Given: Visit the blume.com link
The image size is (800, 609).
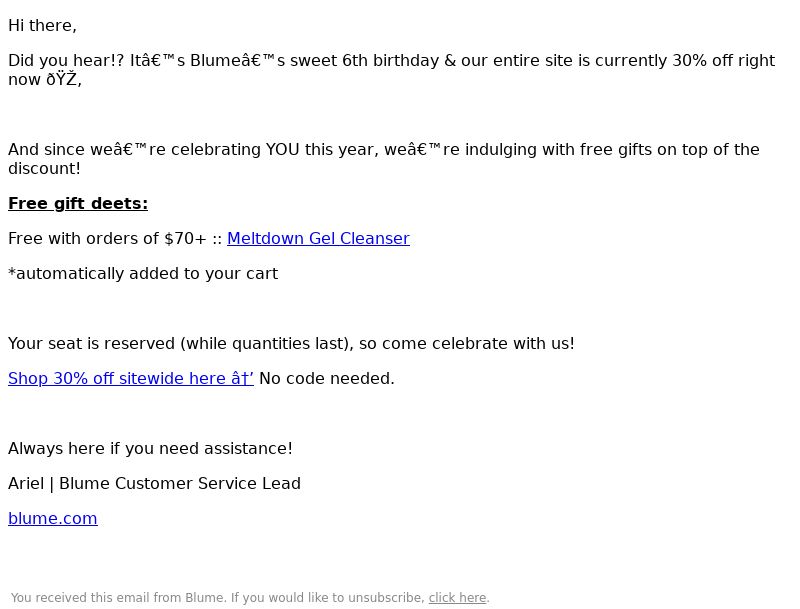Looking at the screenshot, I should [53, 518].
